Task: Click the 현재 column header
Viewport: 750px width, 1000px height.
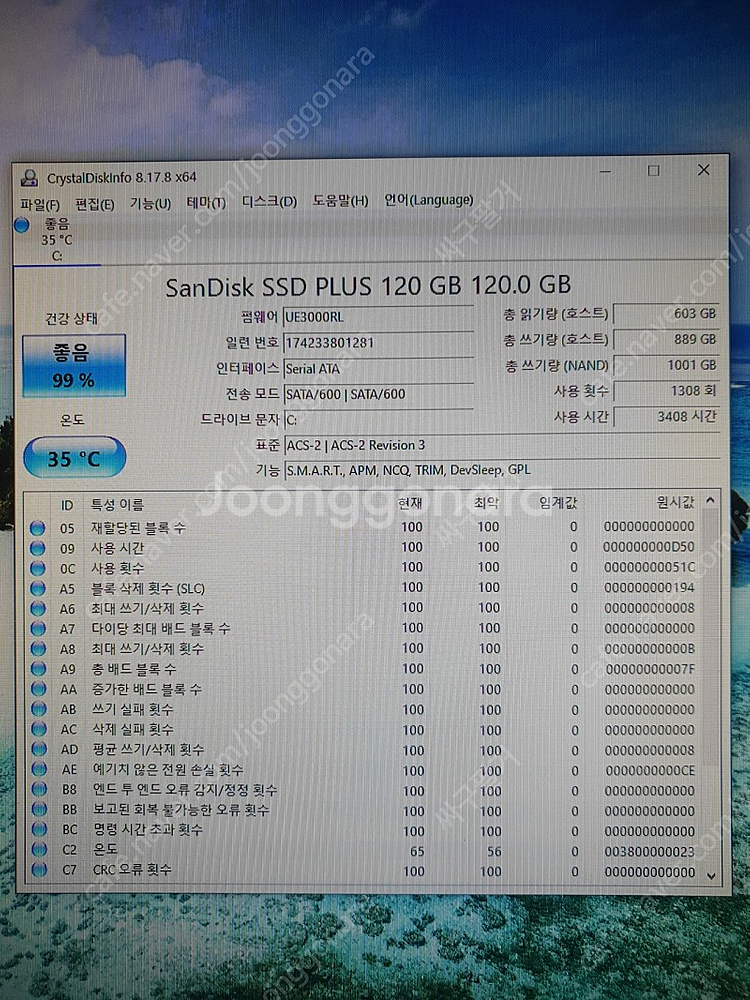Action: (x=409, y=503)
